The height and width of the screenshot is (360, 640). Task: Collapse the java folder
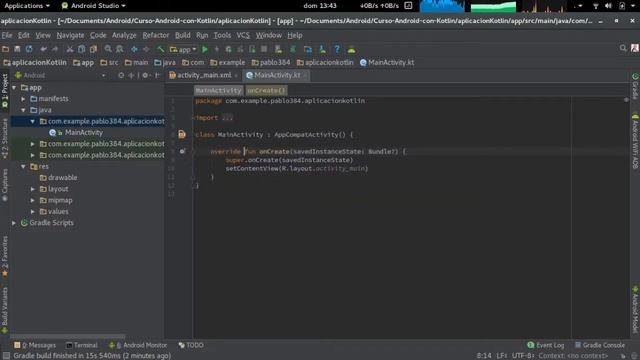23,110
